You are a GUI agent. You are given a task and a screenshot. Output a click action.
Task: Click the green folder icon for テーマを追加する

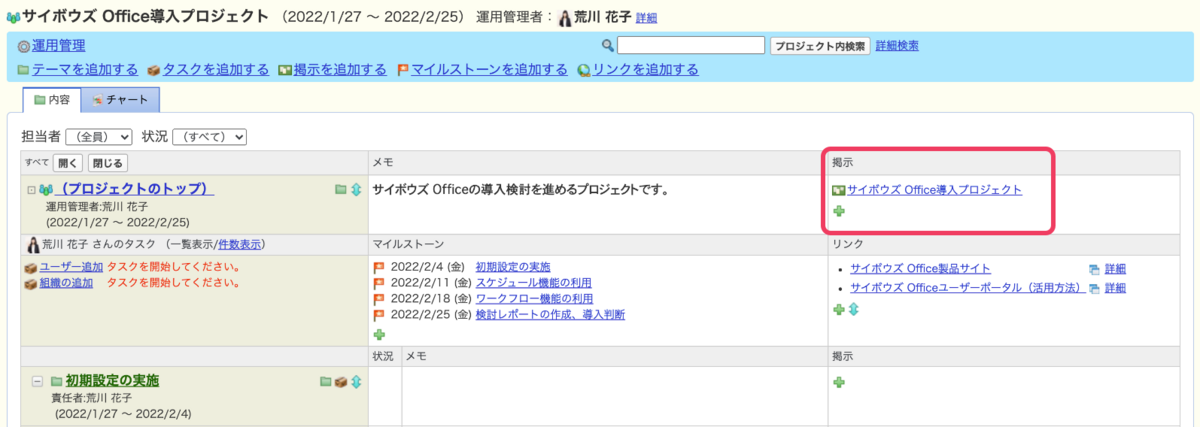(x=24, y=70)
